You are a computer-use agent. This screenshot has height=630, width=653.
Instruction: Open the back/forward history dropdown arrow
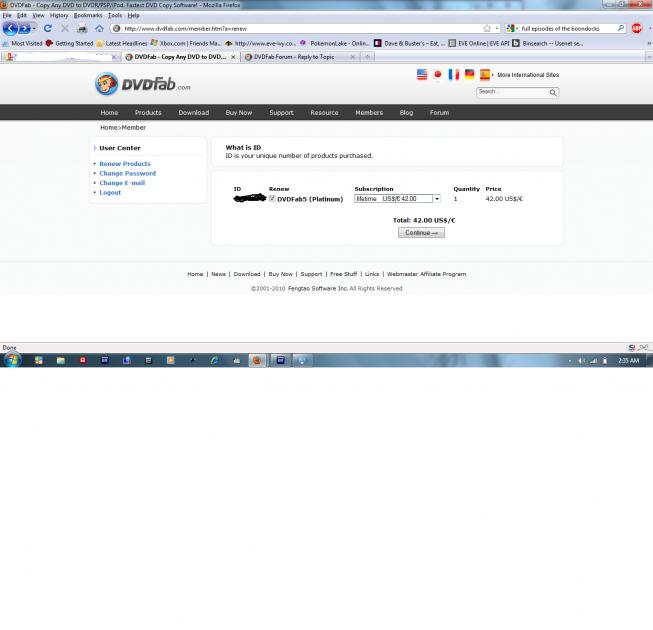click(35, 29)
